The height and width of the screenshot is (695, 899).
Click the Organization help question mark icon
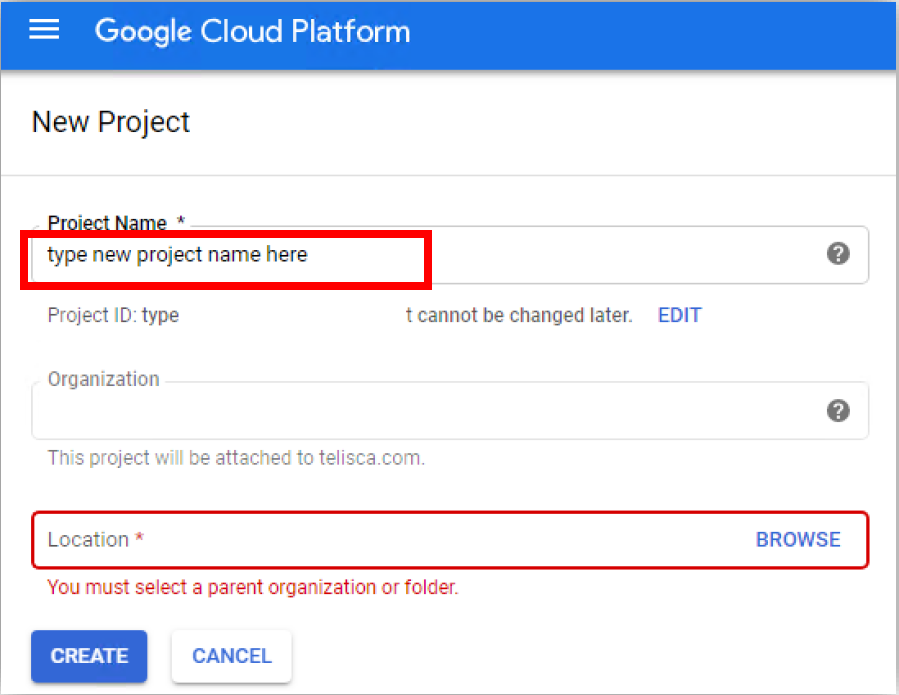838,410
